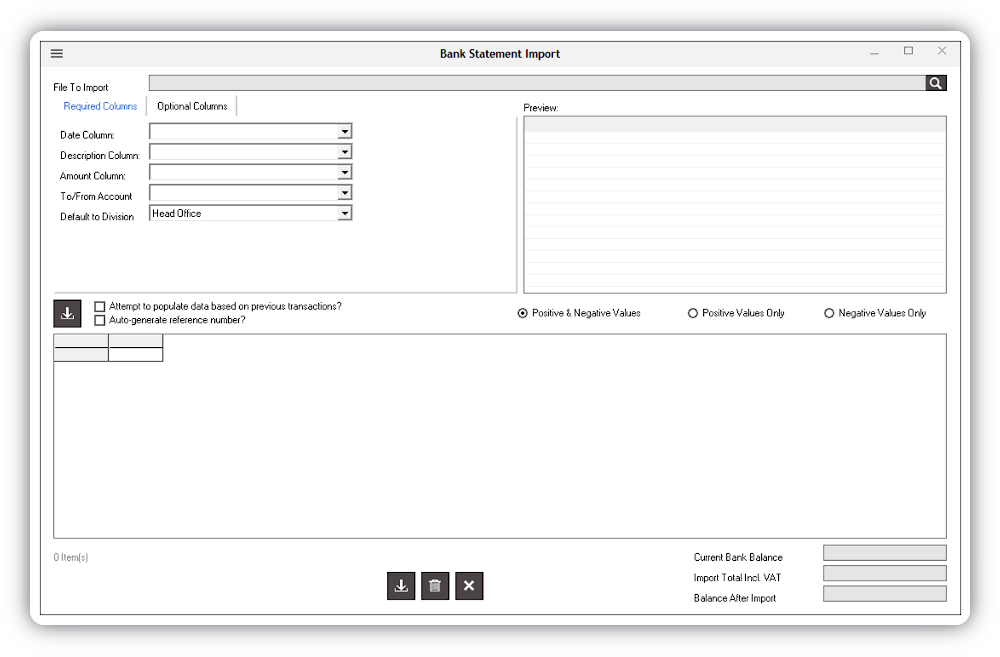Click the 'Balance After Import' label
The image size is (1000, 657).
[x=735, y=598]
